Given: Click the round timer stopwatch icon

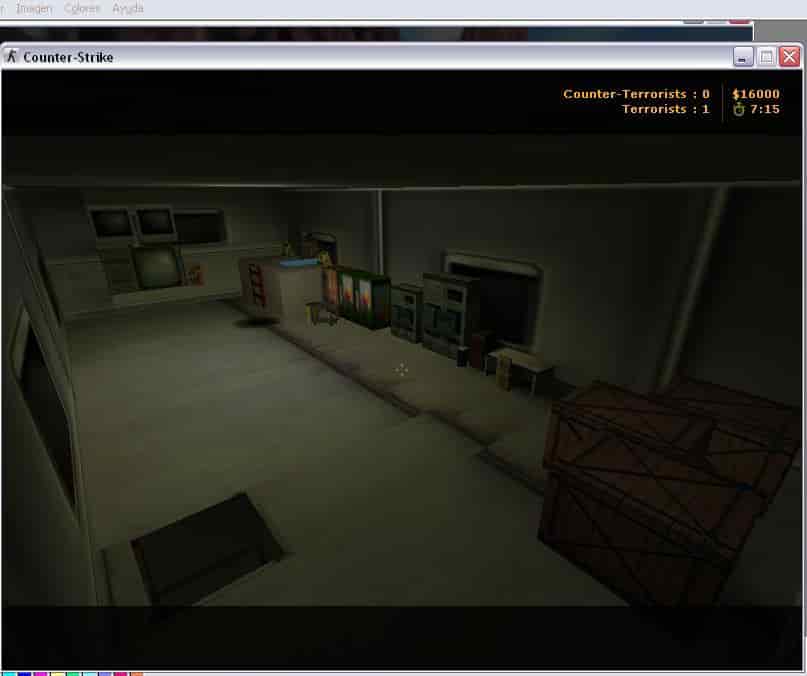Looking at the screenshot, I should [x=739, y=109].
